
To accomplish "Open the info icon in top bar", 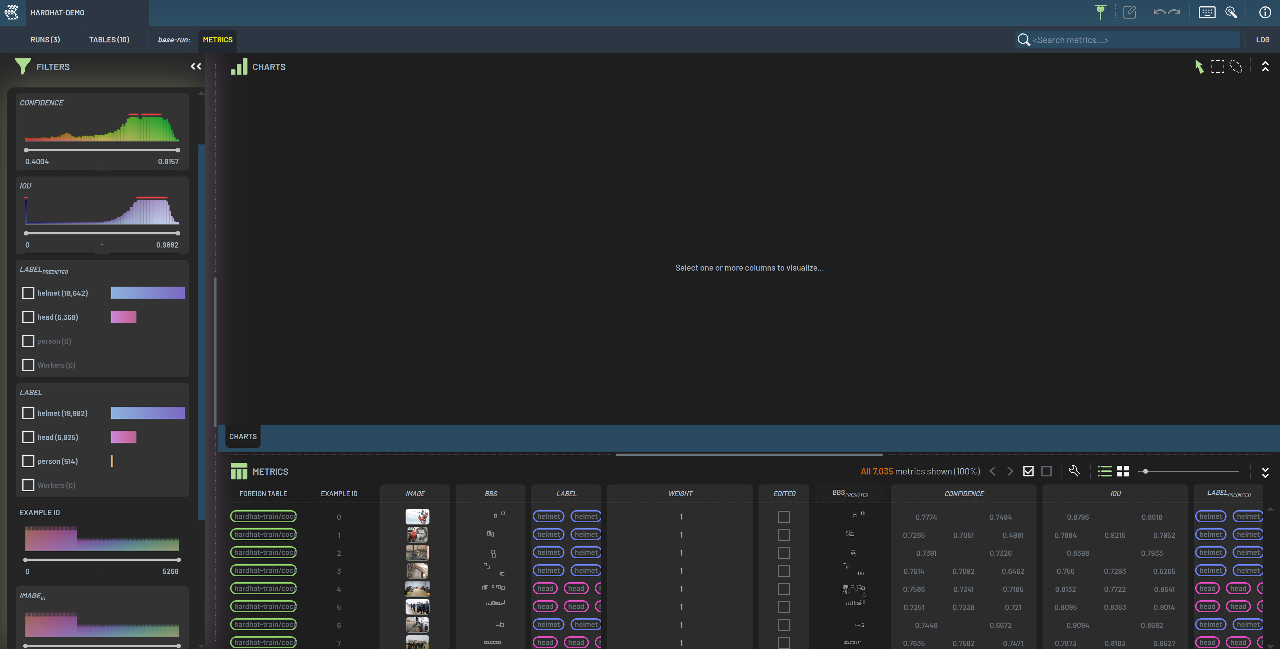I will (x=1264, y=12).
